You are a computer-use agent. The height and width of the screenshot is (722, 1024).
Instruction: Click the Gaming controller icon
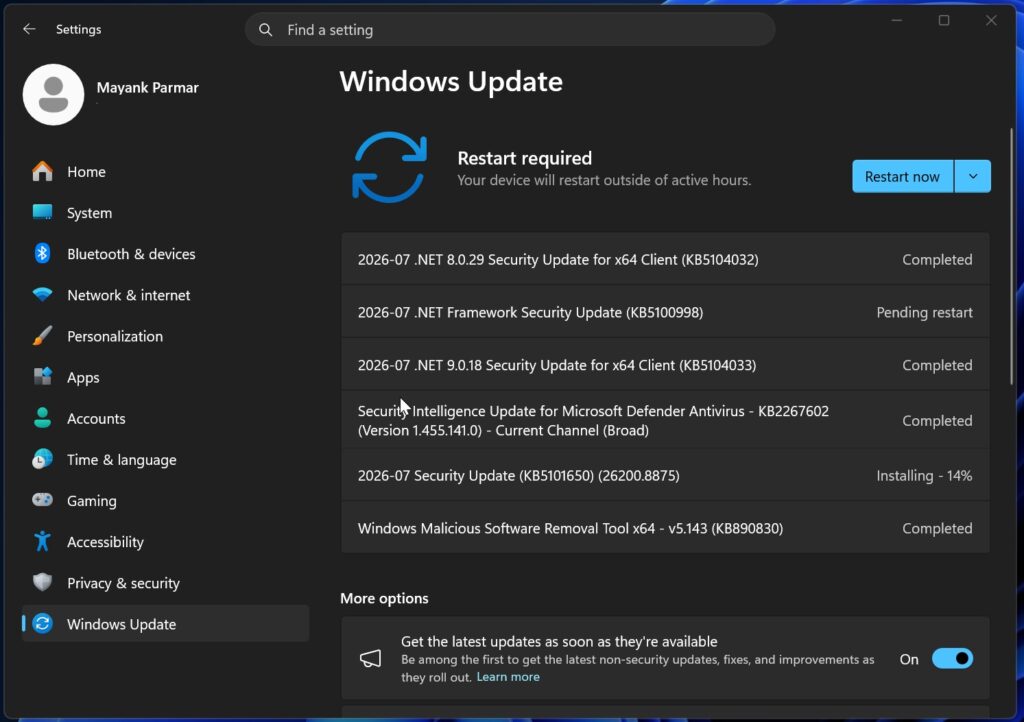click(42, 500)
